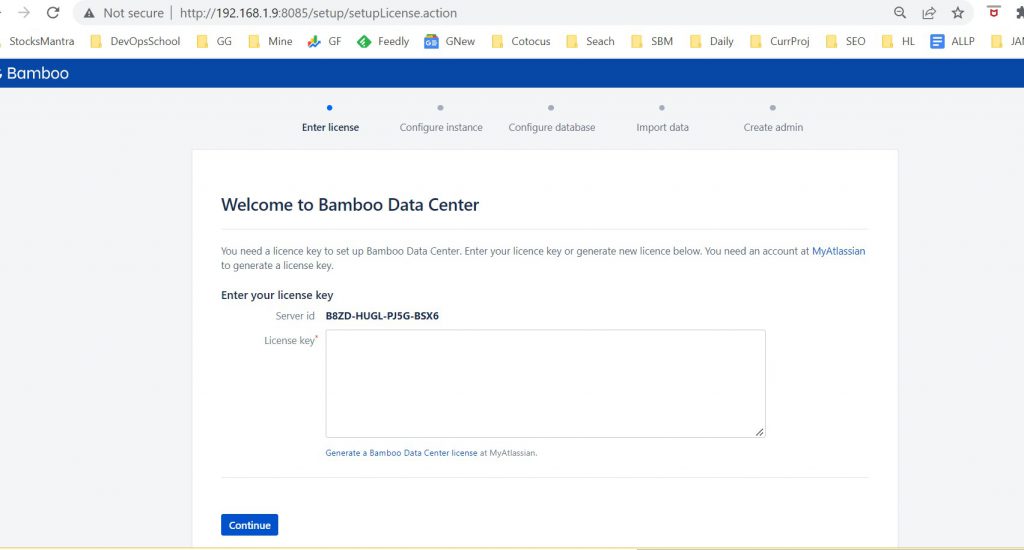Click inside the License key text area
1024x550 pixels.
[x=545, y=383]
